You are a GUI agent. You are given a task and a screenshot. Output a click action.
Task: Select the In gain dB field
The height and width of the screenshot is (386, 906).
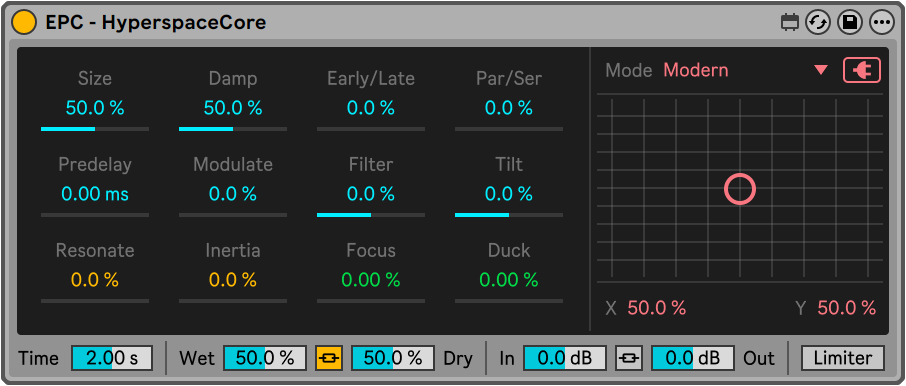(x=565, y=358)
